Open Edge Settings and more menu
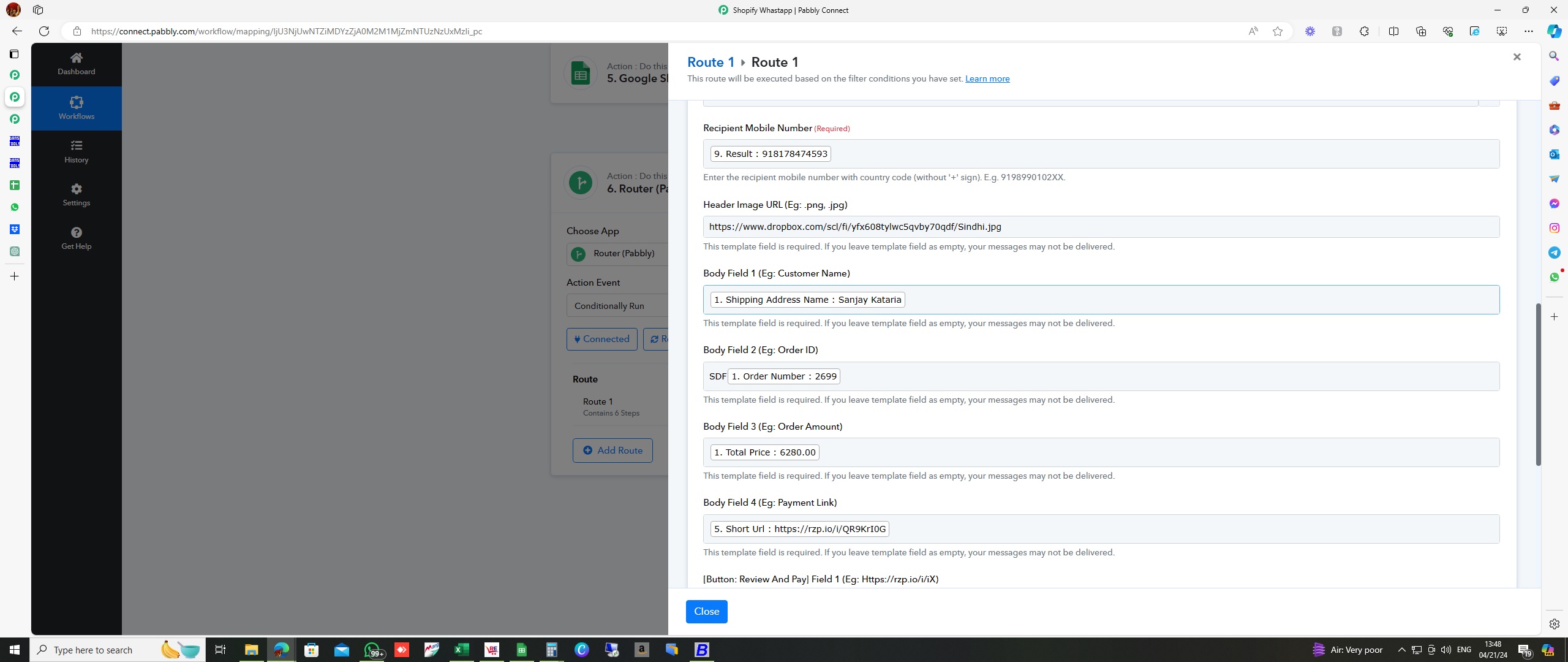Screen dimensions: 1568x662 pos(1529,31)
